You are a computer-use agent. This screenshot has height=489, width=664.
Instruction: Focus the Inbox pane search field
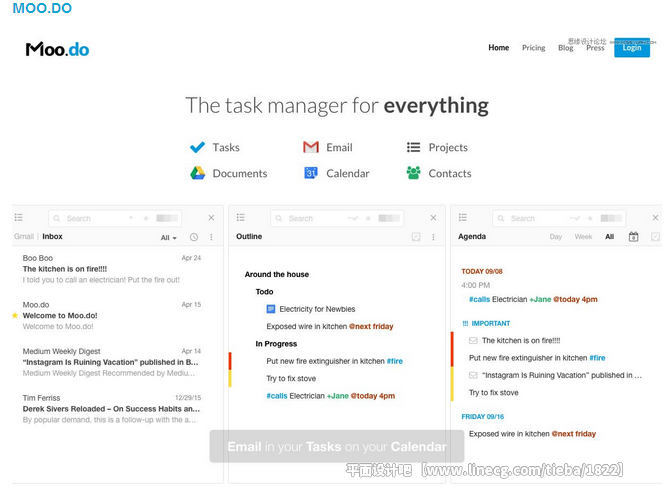coord(115,218)
